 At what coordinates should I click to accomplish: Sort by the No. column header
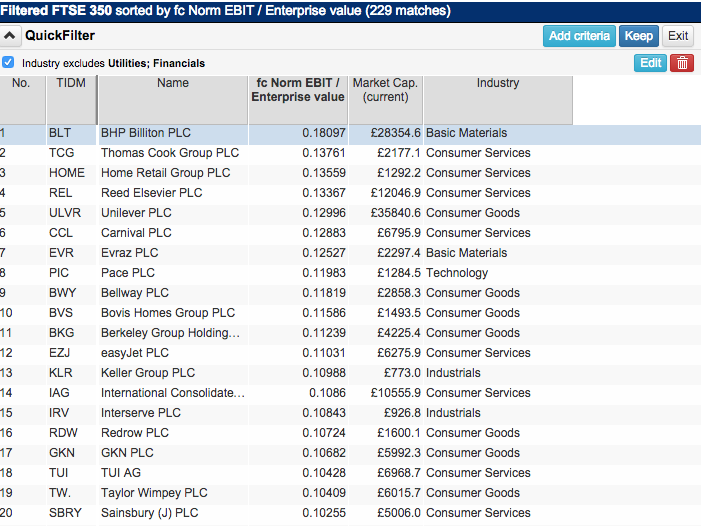[x=22, y=100]
